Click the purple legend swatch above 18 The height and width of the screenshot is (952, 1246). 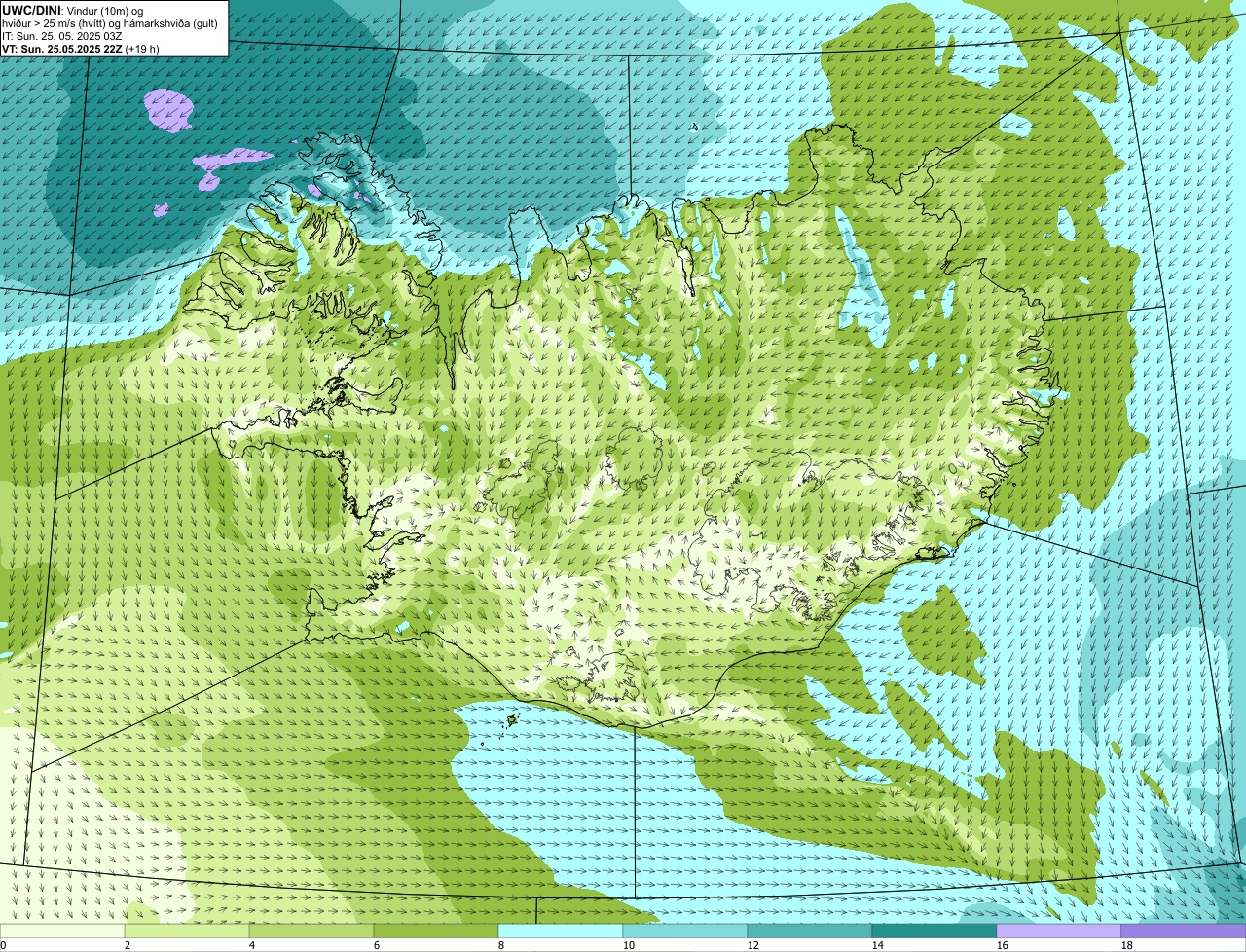[1184, 931]
